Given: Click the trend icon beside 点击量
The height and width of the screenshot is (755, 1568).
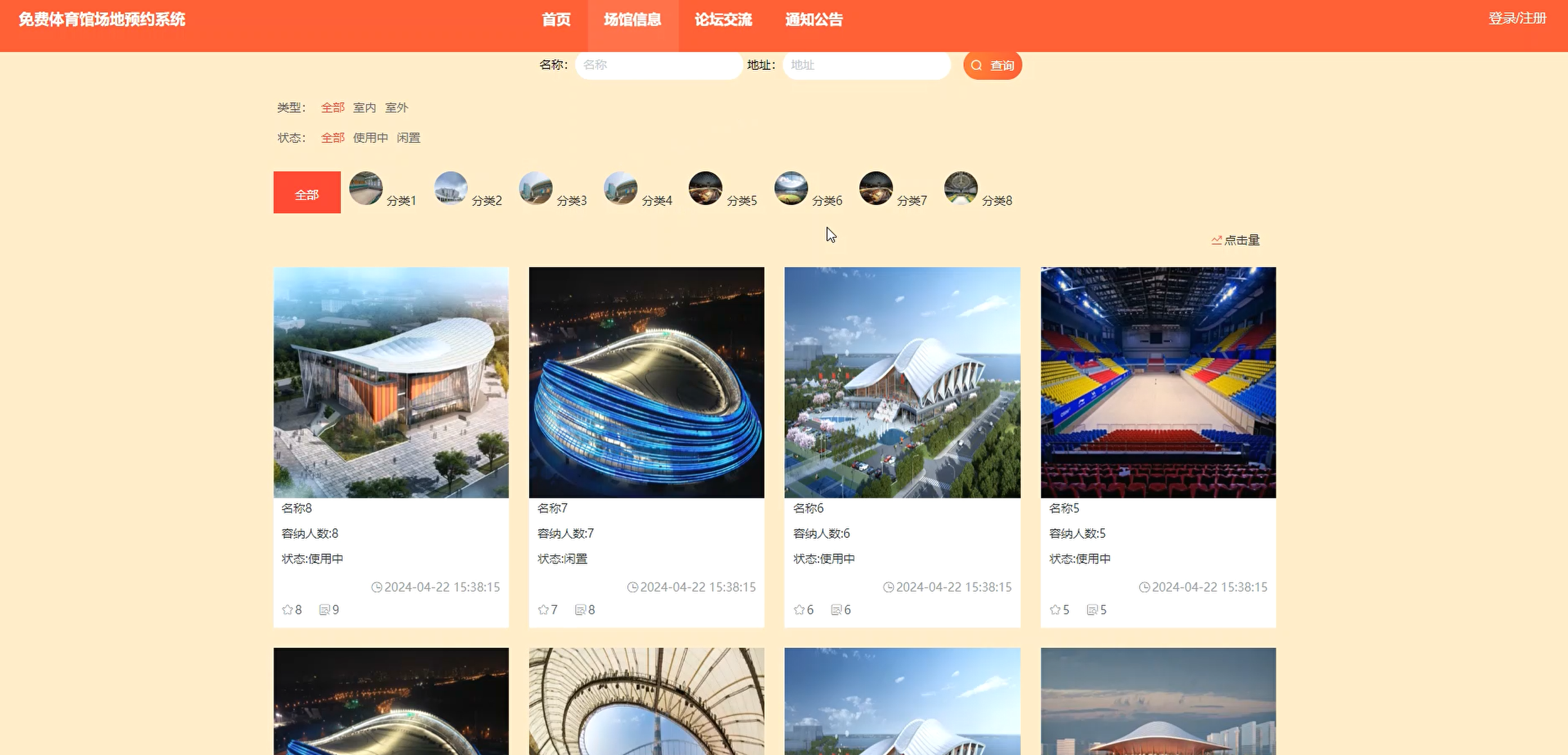Looking at the screenshot, I should [x=1216, y=240].
